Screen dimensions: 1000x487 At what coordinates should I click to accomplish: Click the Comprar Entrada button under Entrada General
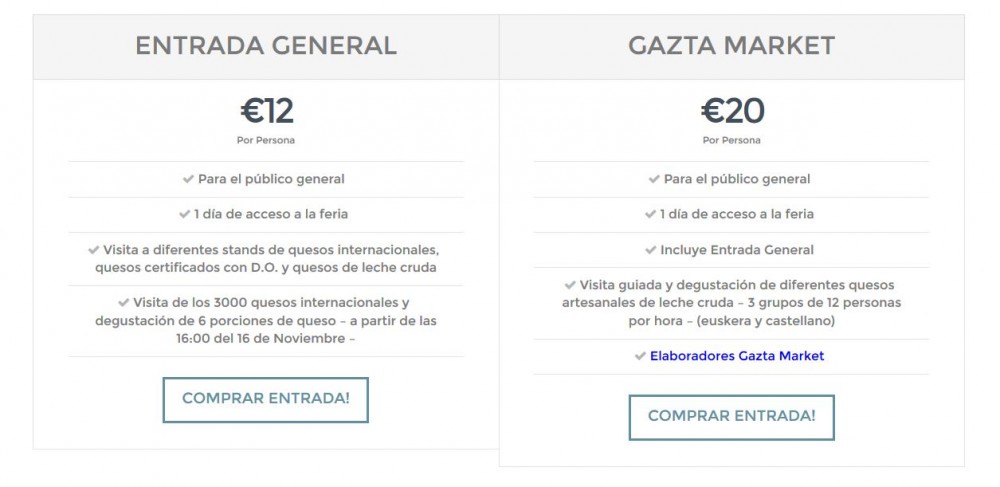click(x=265, y=400)
